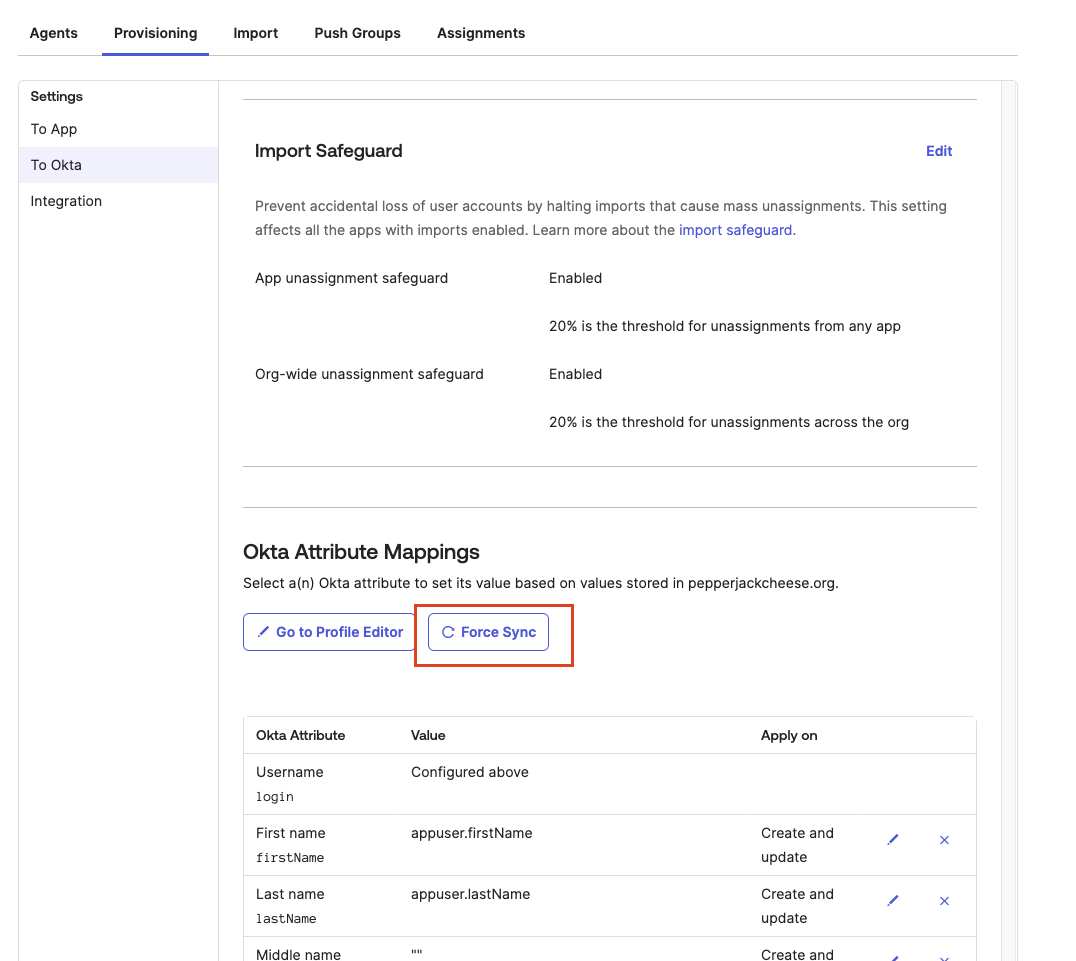The image size is (1076, 961).
Task: Remove the Middle name mapping via X icon
Action: [x=944, y=957]
